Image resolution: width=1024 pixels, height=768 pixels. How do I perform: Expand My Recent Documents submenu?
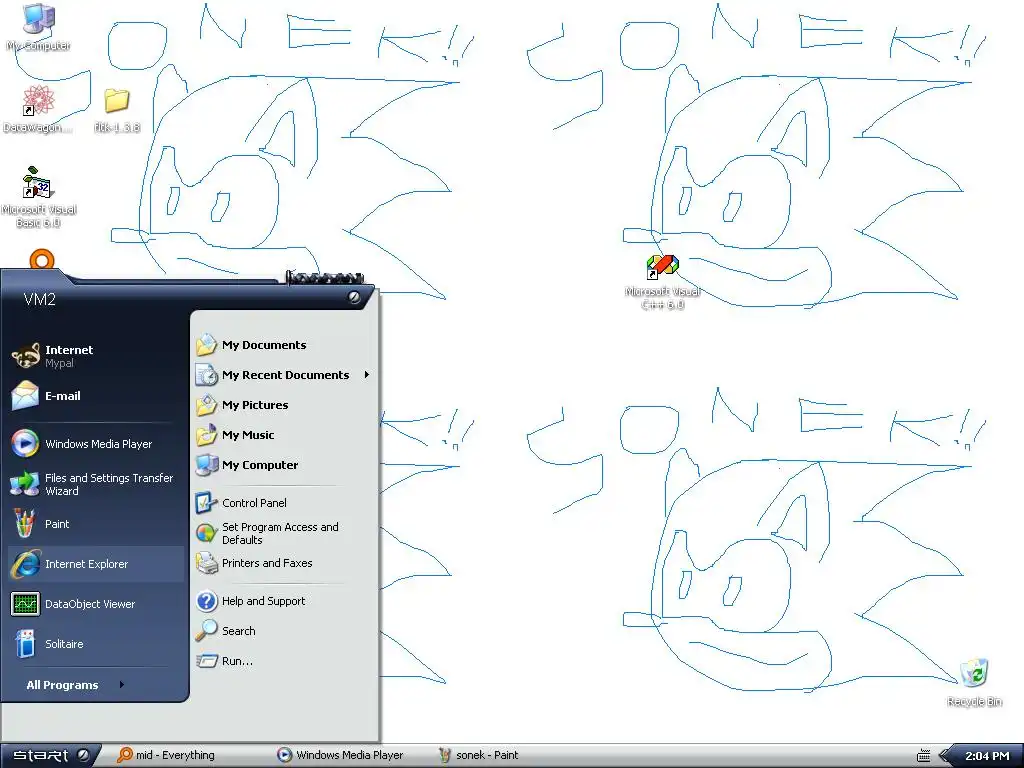[x=284, y=375]
